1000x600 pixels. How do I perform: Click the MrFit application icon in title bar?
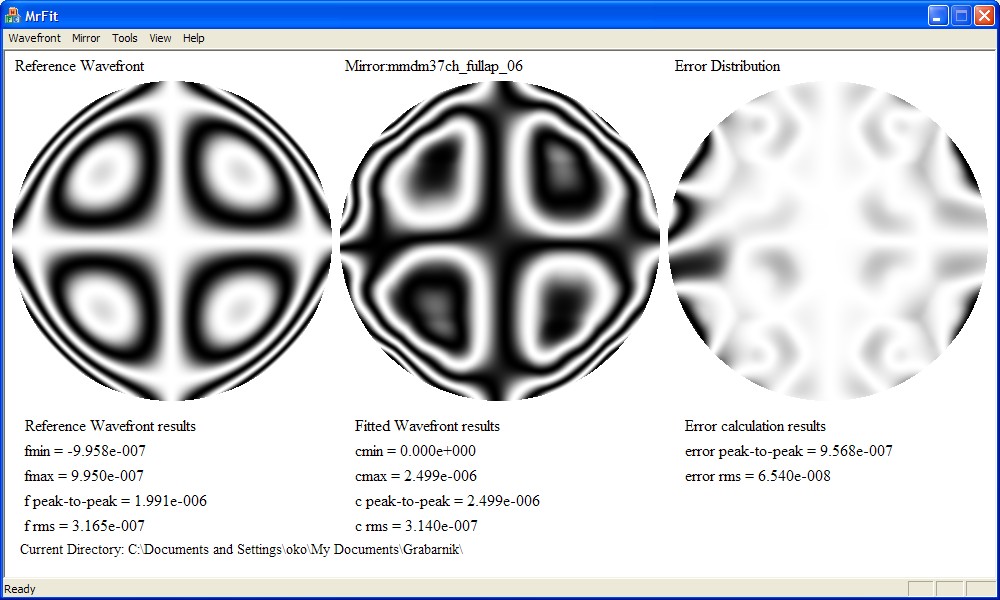[13, 15]
